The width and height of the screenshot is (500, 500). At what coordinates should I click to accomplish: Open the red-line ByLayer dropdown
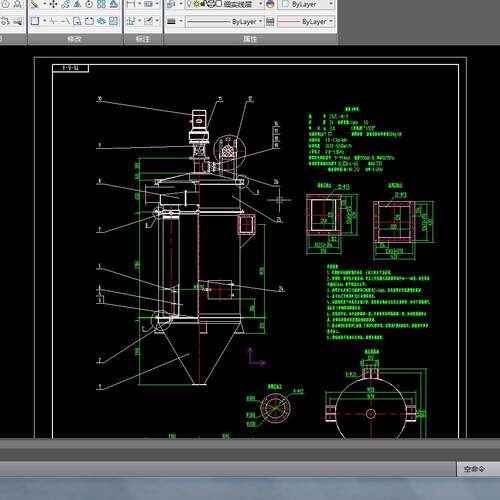306,22
